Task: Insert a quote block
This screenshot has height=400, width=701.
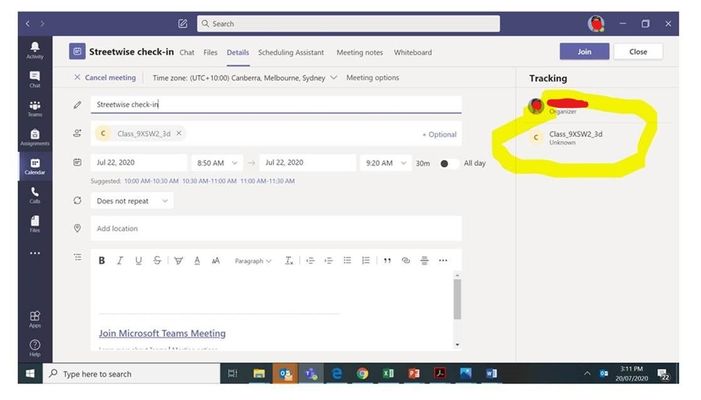Action: click(x=387, y=261)
